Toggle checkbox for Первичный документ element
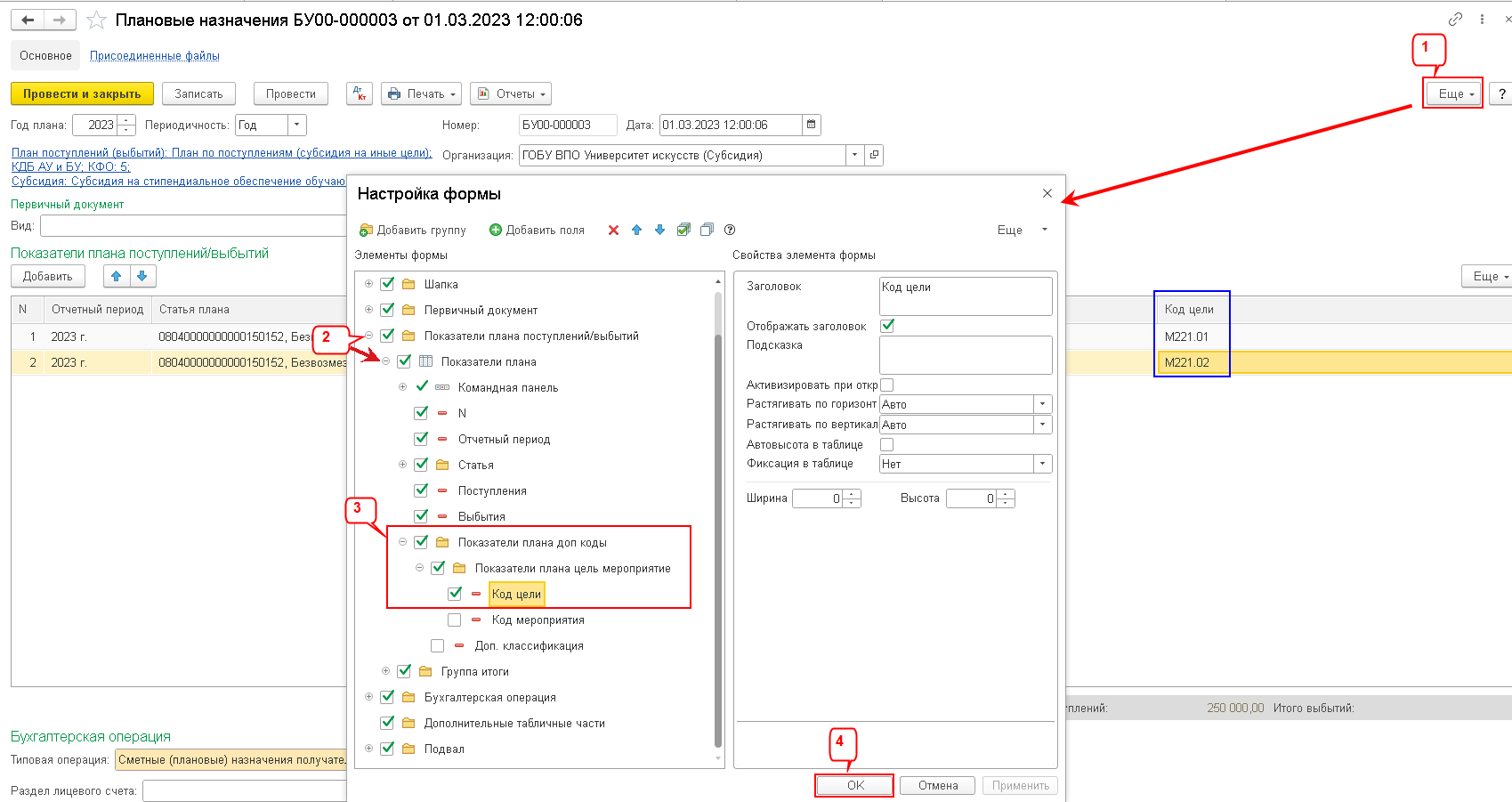The image size is (1512, 802). [387, 310]
